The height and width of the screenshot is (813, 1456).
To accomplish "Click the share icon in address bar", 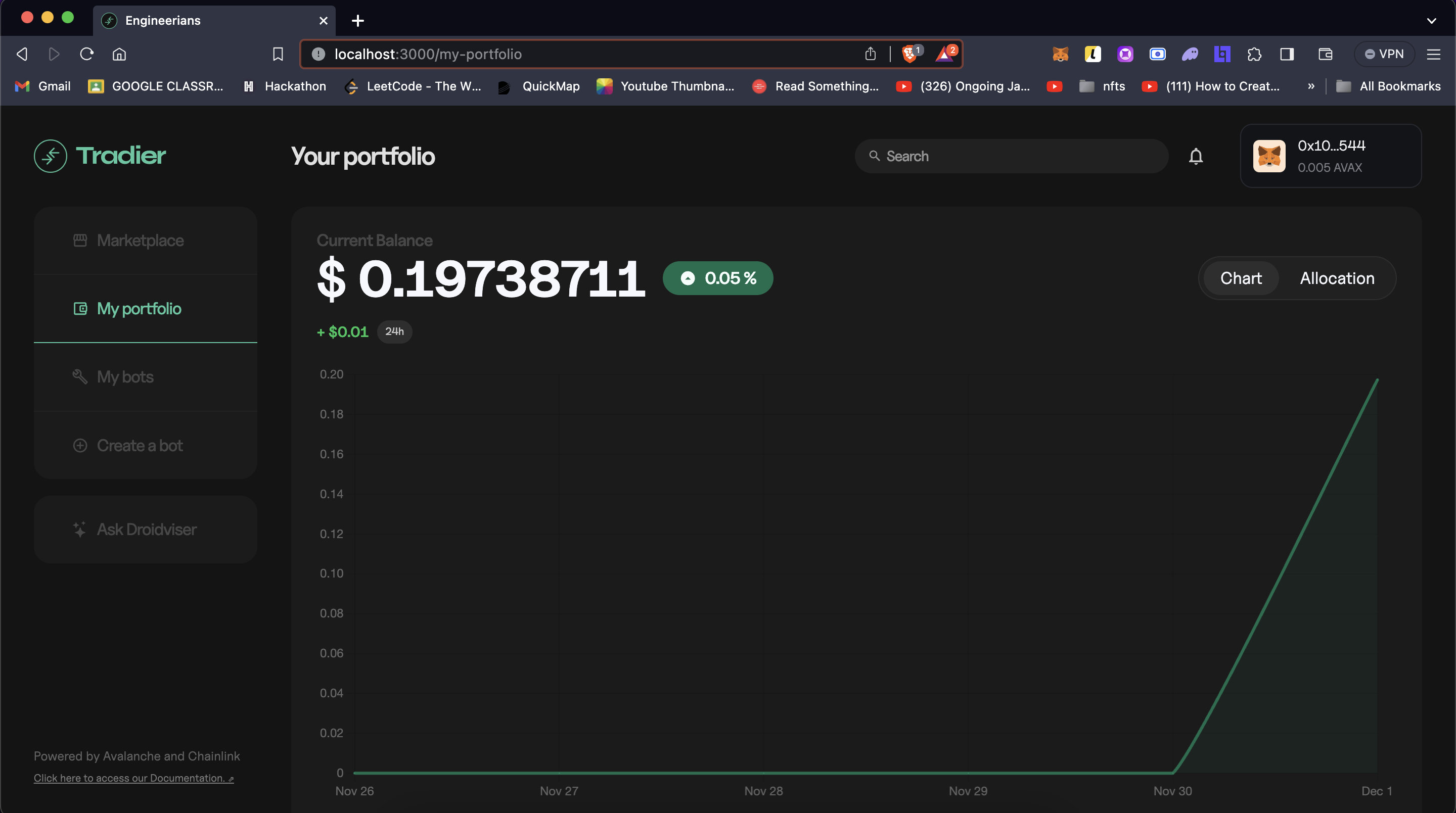I will [871, 54].
